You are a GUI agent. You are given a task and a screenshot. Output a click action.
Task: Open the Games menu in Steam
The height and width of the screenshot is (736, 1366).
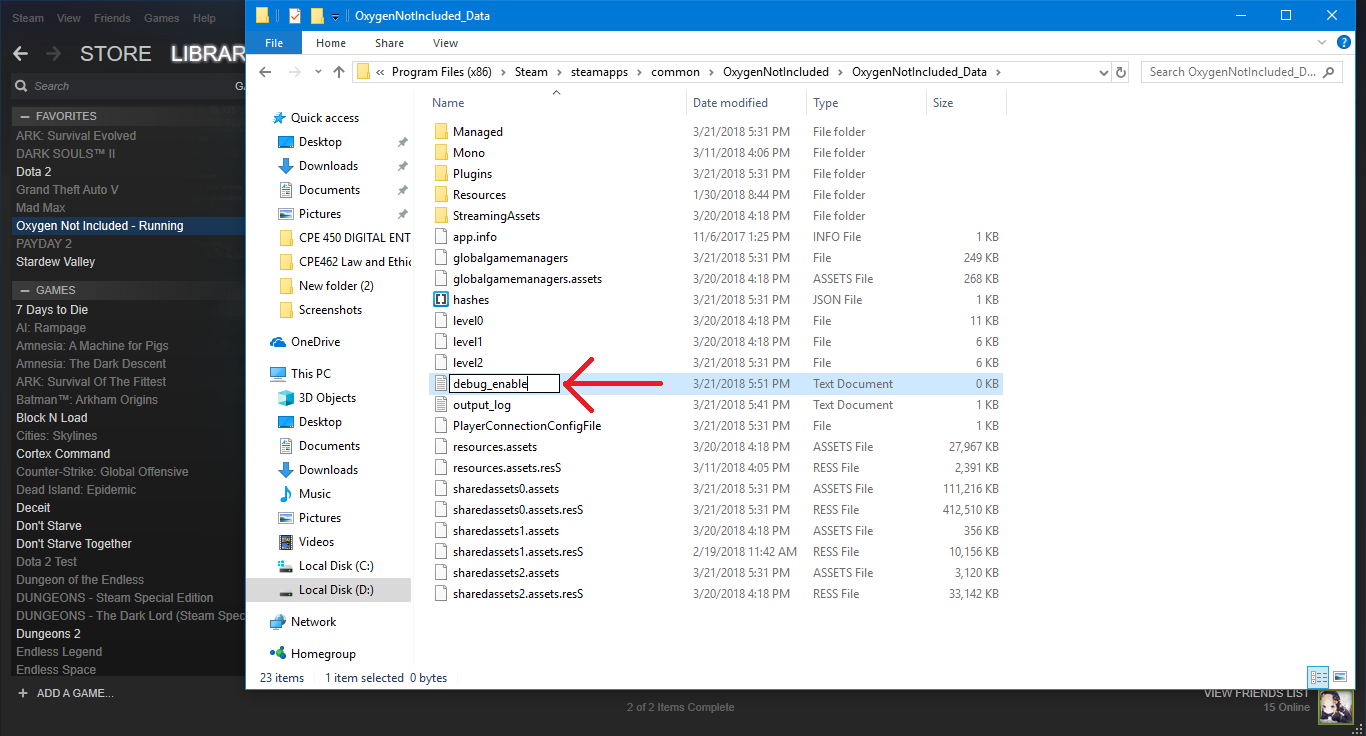[161, 18]
